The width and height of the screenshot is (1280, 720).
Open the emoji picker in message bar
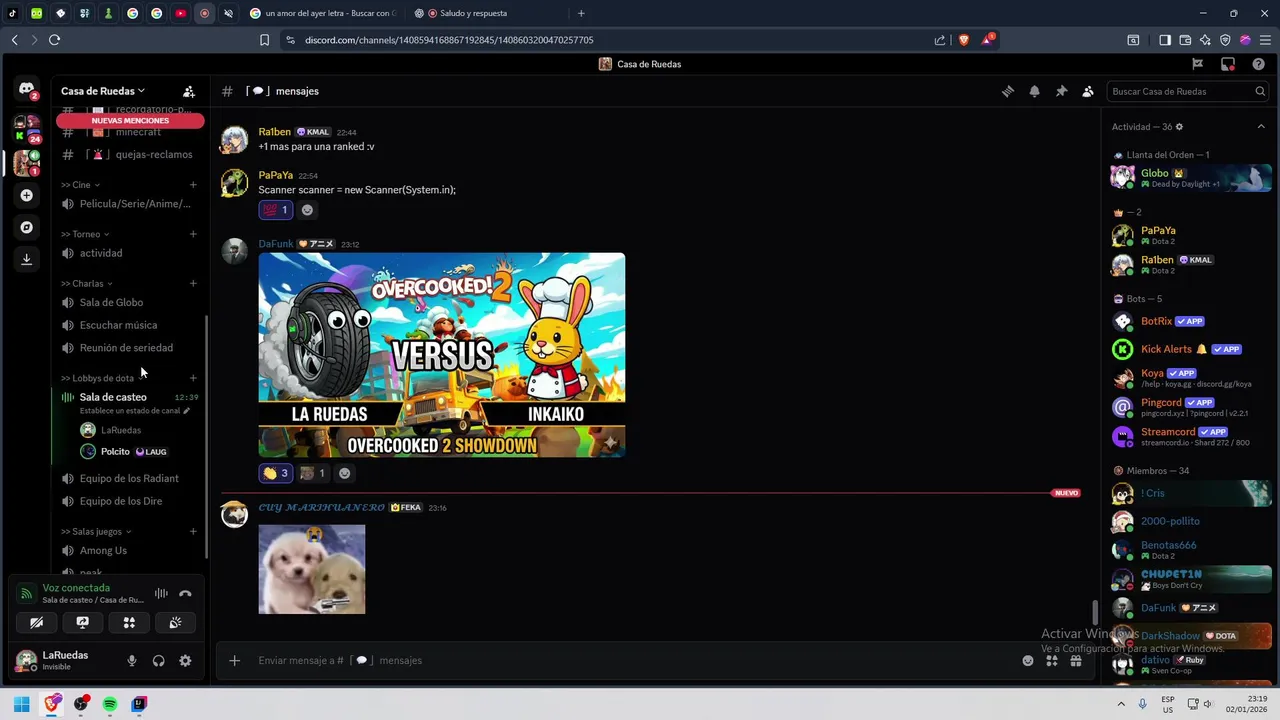pyautogui.click(x=1028, y=660)
